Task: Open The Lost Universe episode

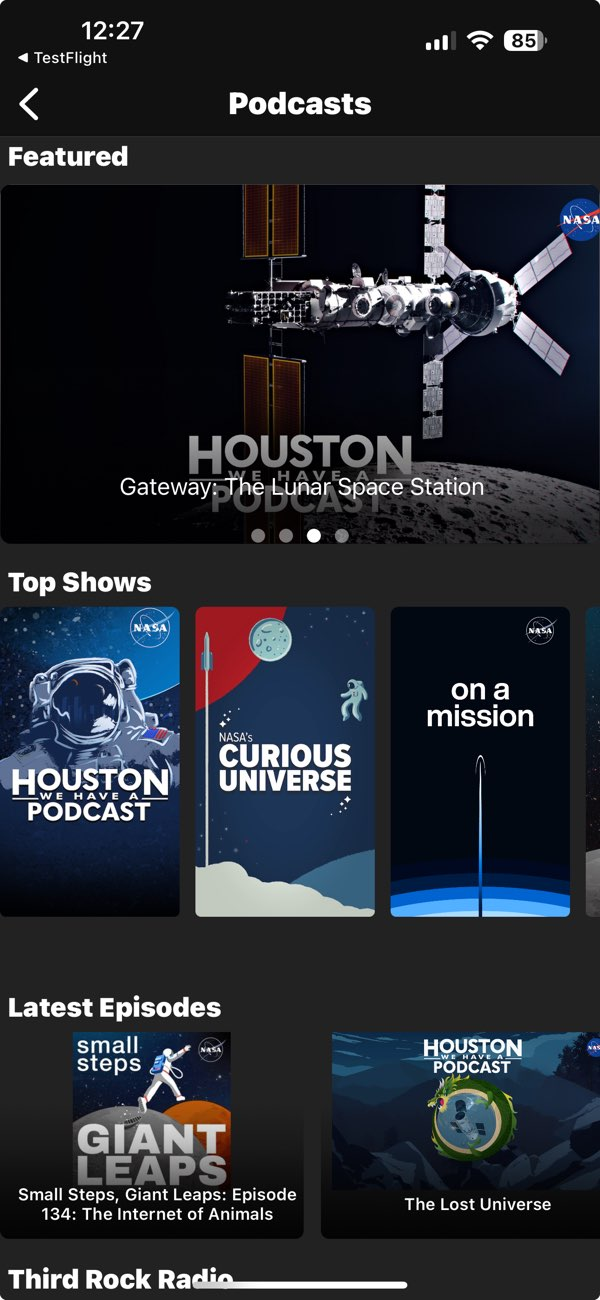Action: [x=460, y=1135]
